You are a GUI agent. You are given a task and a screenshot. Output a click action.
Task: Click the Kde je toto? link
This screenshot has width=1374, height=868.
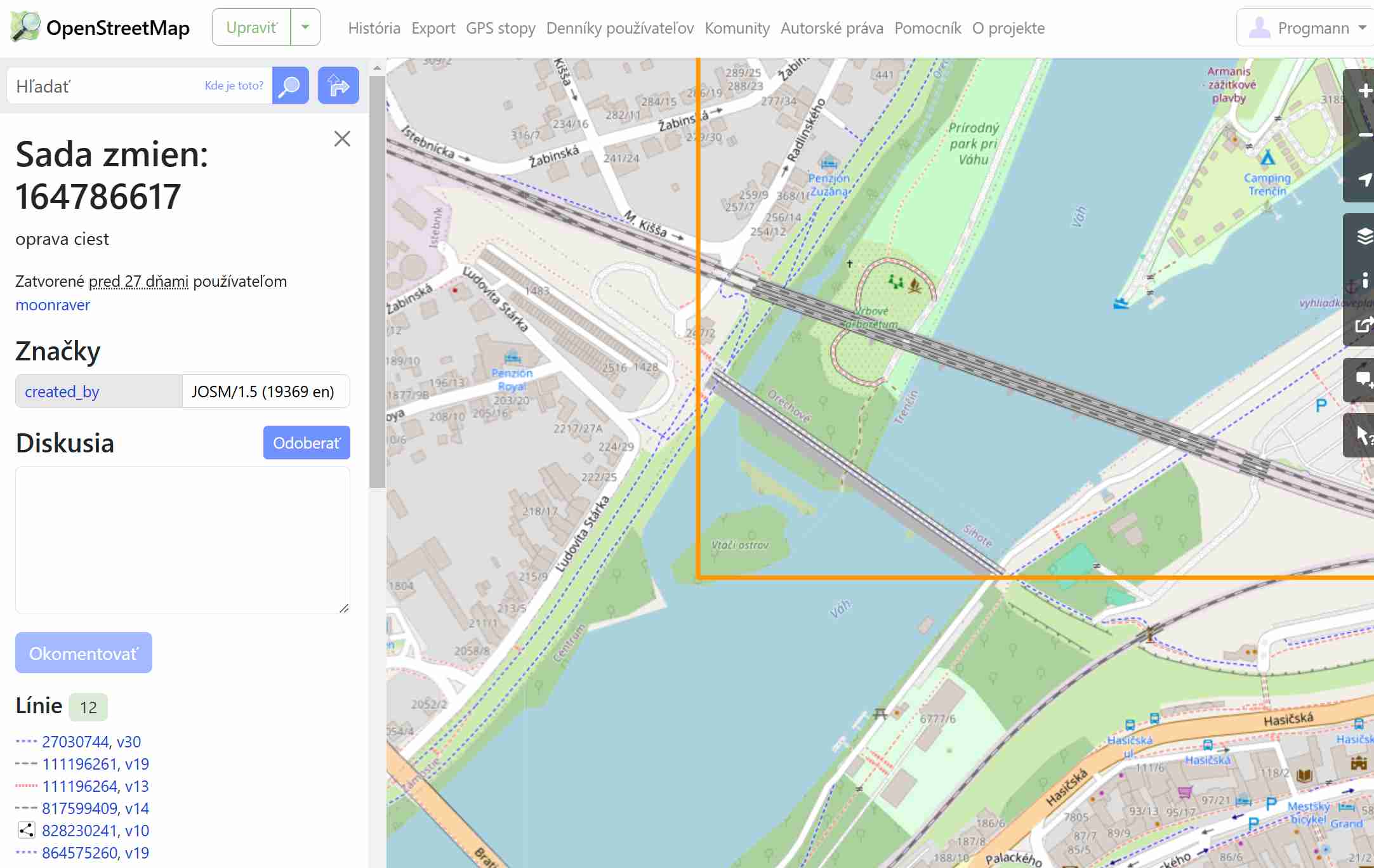(234, 86)
